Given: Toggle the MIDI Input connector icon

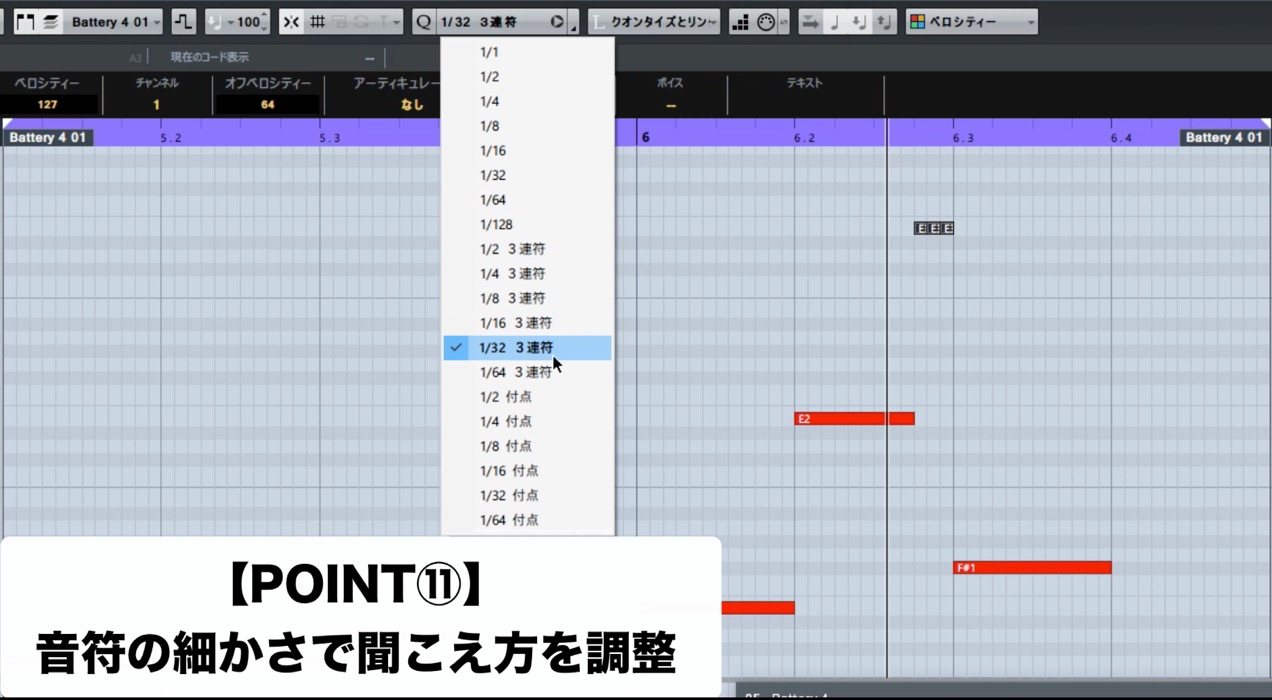Looking at the screenshot, I should (x=766, y=21).
